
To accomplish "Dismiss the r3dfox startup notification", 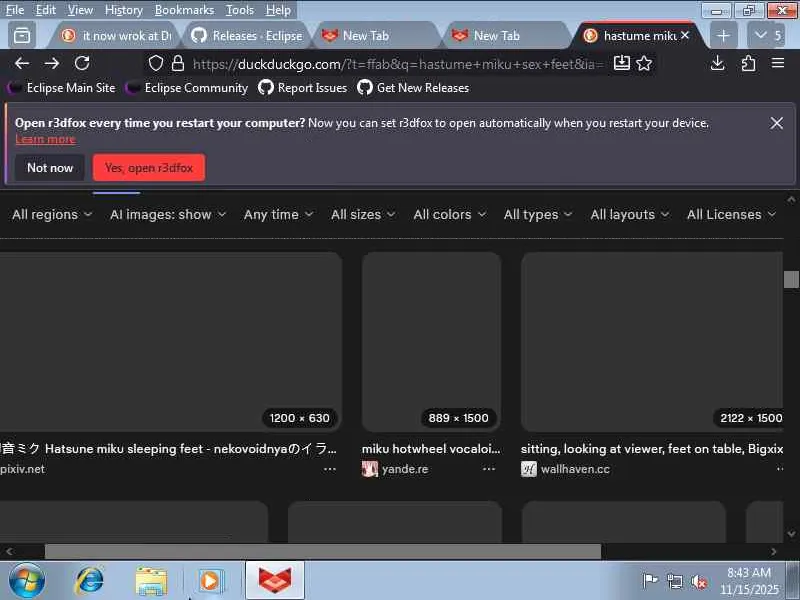I will 777,123.
